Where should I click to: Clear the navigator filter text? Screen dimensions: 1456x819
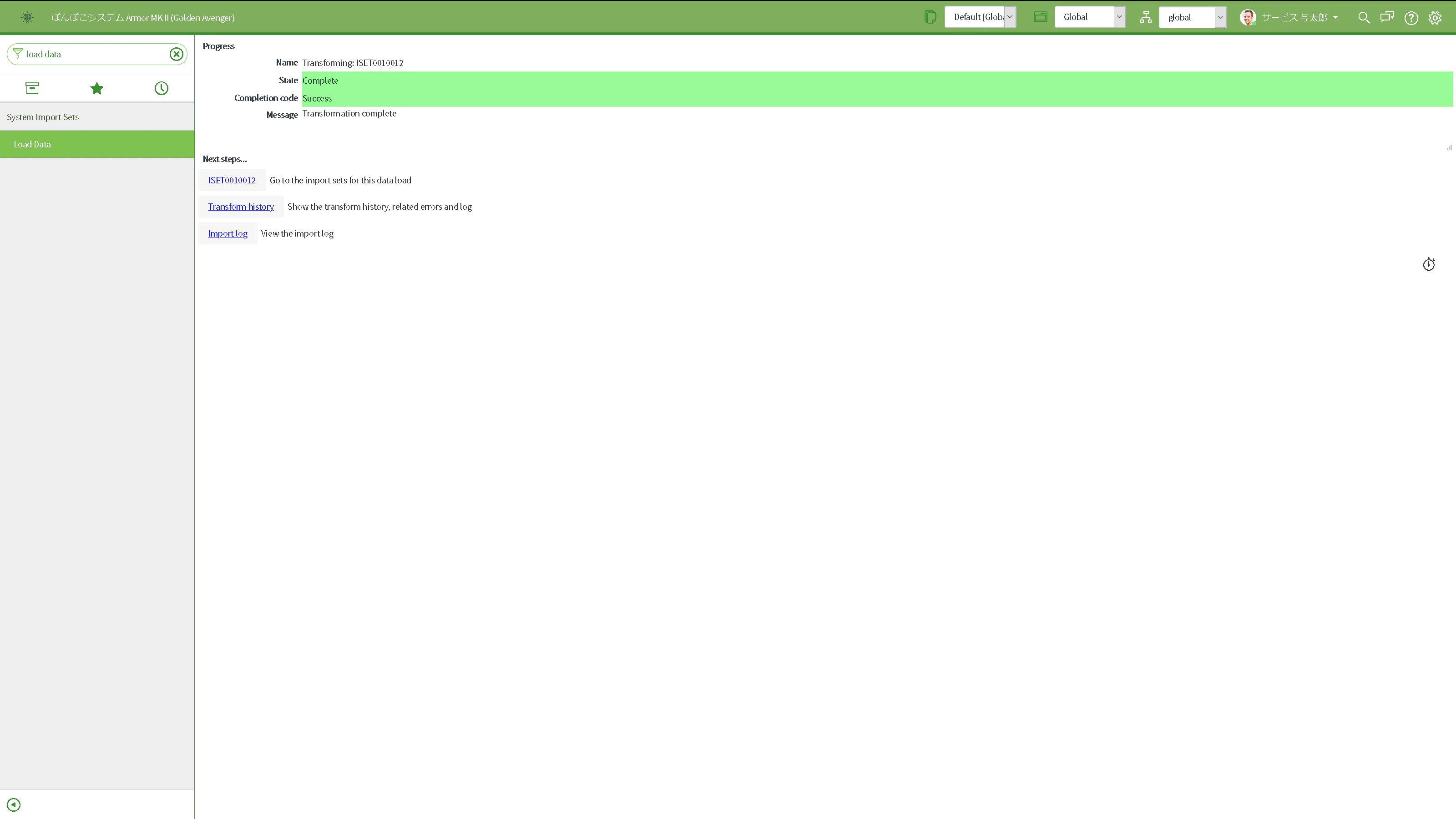coord(177,54)
